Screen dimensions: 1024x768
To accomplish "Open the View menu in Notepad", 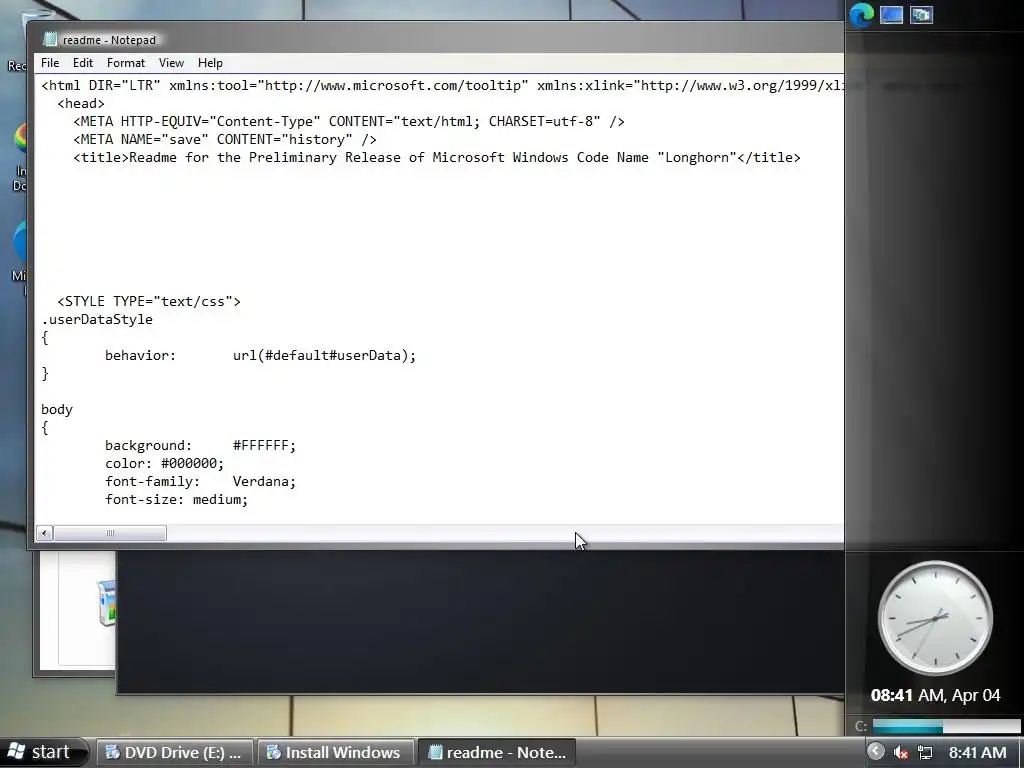I will [171, 63].
